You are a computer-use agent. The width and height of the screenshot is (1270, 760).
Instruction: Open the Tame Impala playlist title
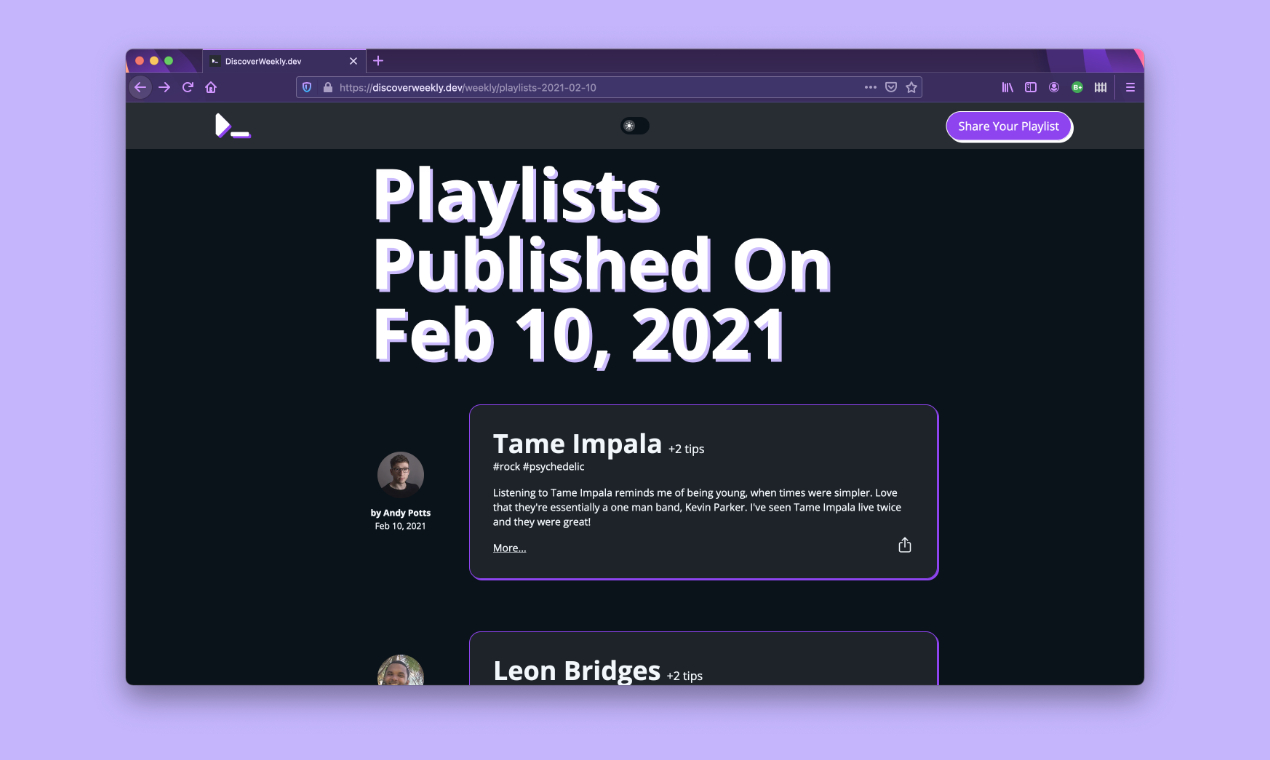tap(577, 443)
